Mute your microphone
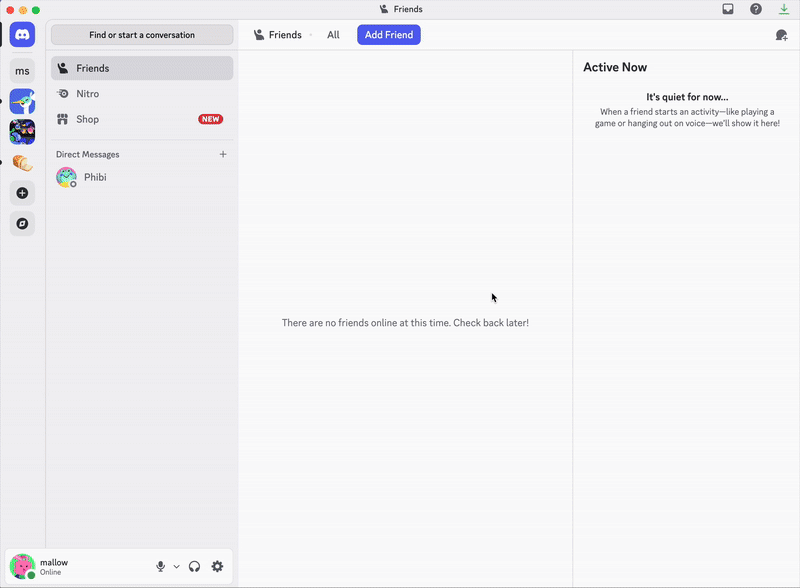Image resolution: width=800 pixels, height=588 pixels. click(160, 566)
